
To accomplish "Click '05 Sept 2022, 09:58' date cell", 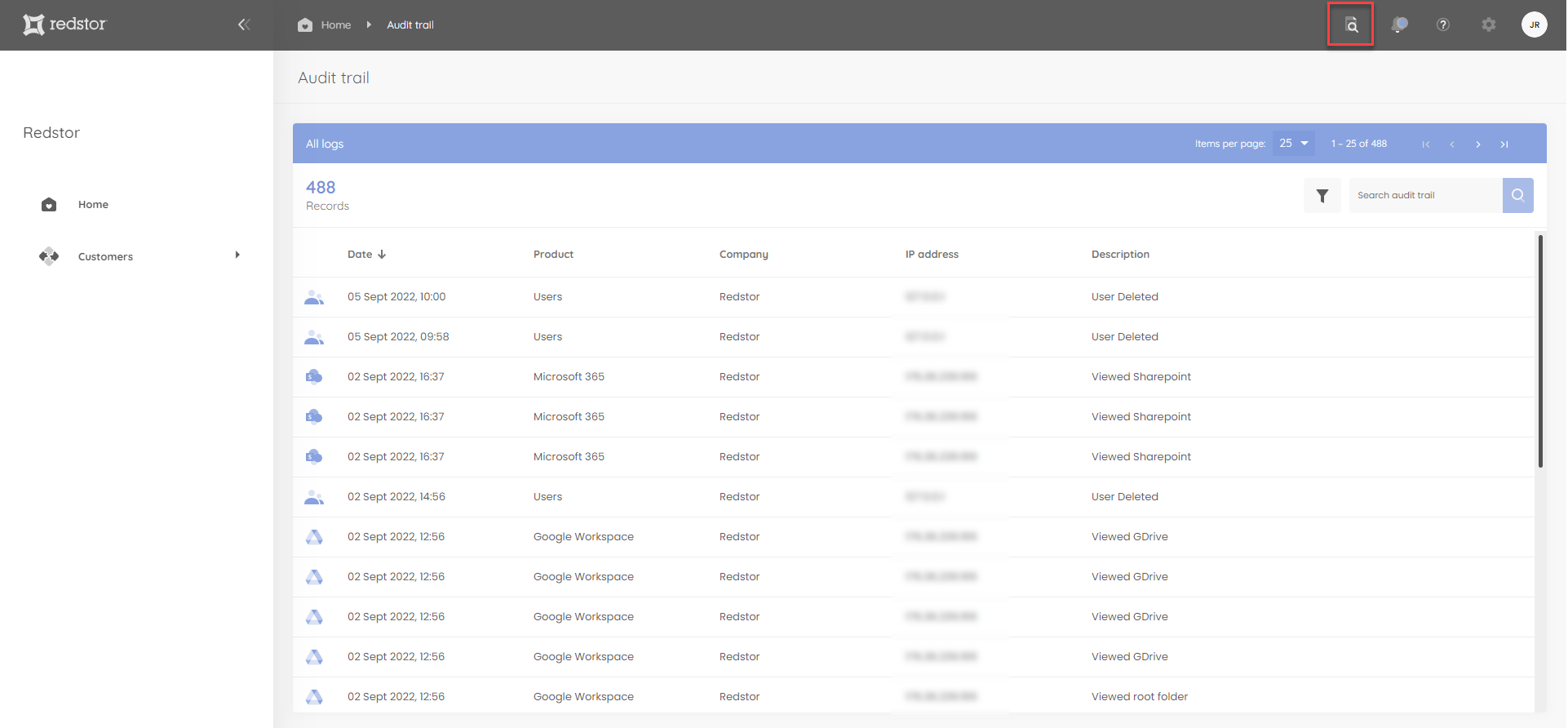I will tap(398, 337).
